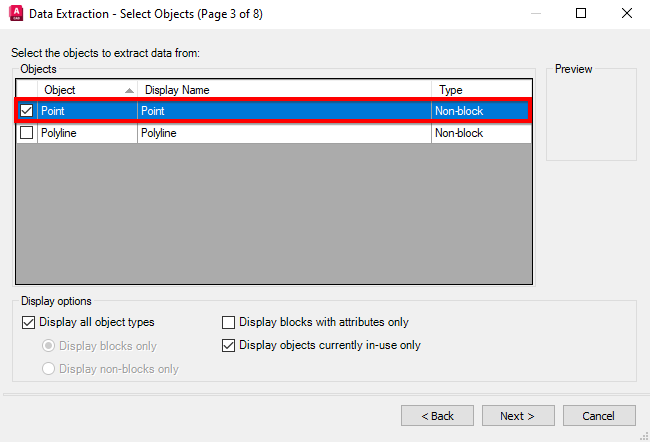Image resolution: width=650 pixels, height=442 pixels.
Task: Click the Object column sort arrow
Action: [129, 90]
